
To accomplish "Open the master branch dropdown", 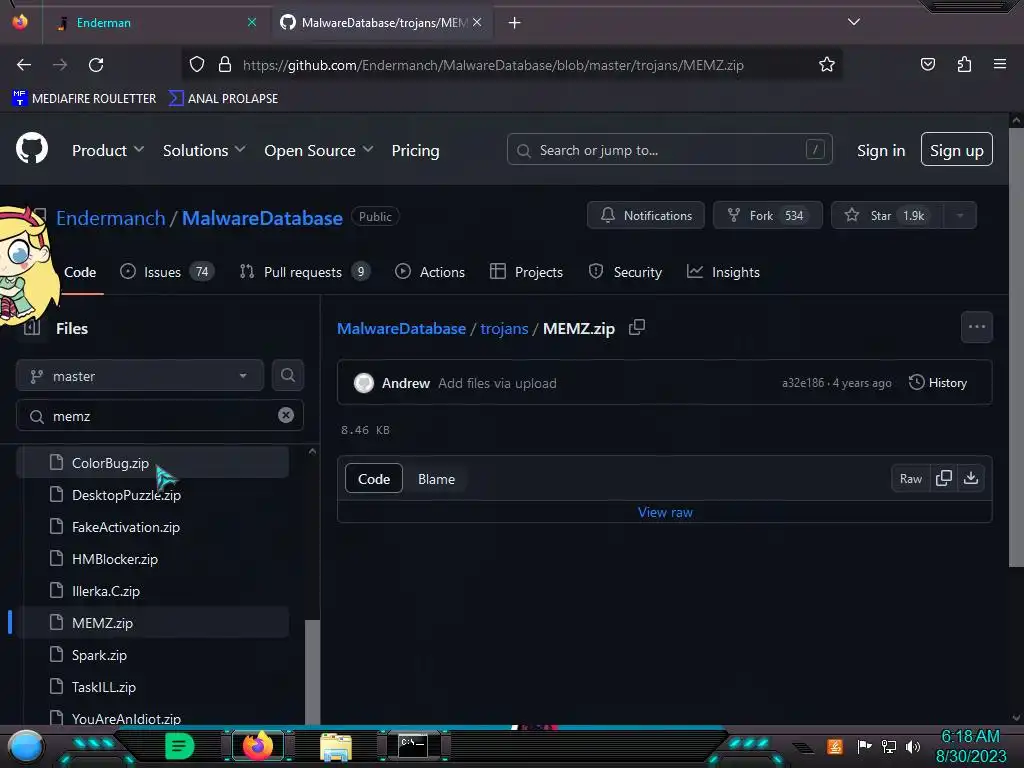I will 140,376.
